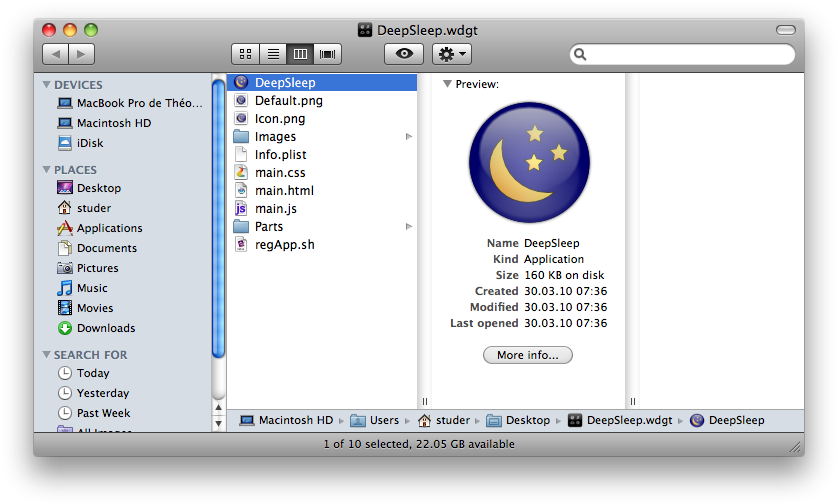
Task: Open the Action gear menu
Action: click(x=451, y=54)
